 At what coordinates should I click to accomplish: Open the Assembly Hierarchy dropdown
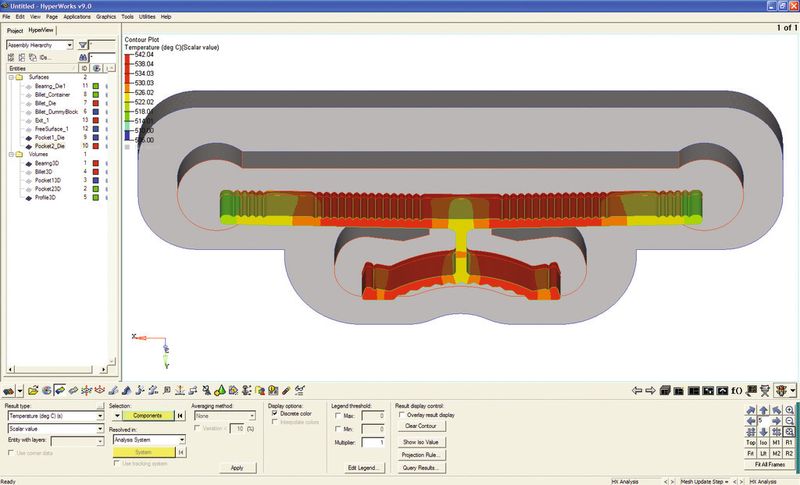pos(69,45)
